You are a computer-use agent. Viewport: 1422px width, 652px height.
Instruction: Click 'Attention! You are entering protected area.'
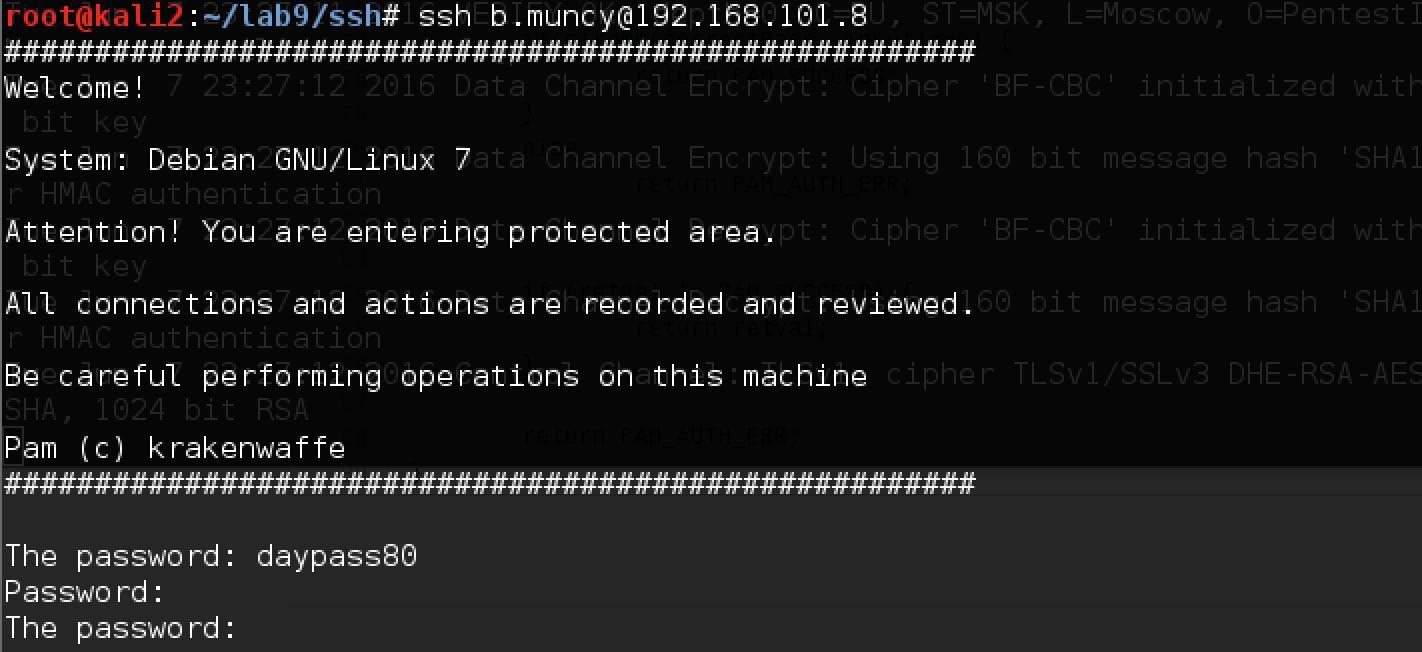point(391,232)
